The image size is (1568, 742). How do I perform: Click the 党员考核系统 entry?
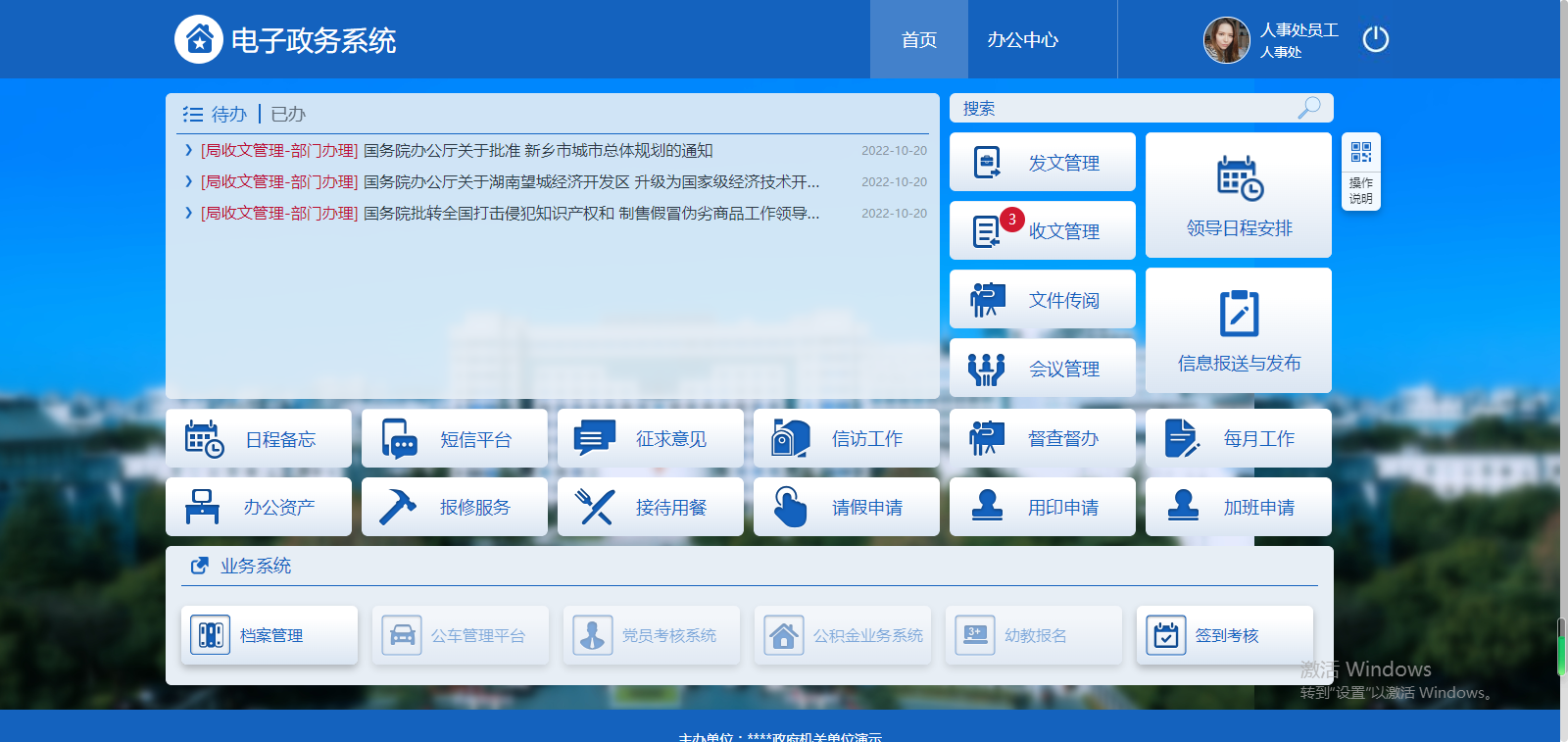(652, 635)
